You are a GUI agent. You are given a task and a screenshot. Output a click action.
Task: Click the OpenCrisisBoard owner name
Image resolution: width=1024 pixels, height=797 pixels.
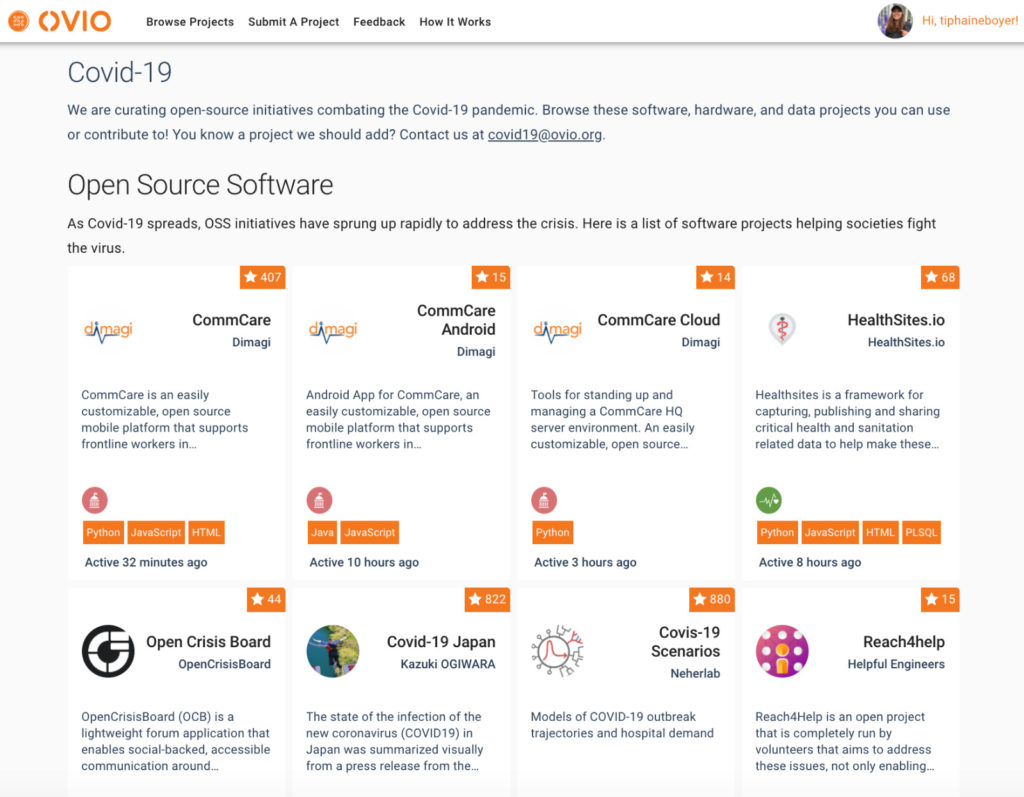[x=224, y=664]
